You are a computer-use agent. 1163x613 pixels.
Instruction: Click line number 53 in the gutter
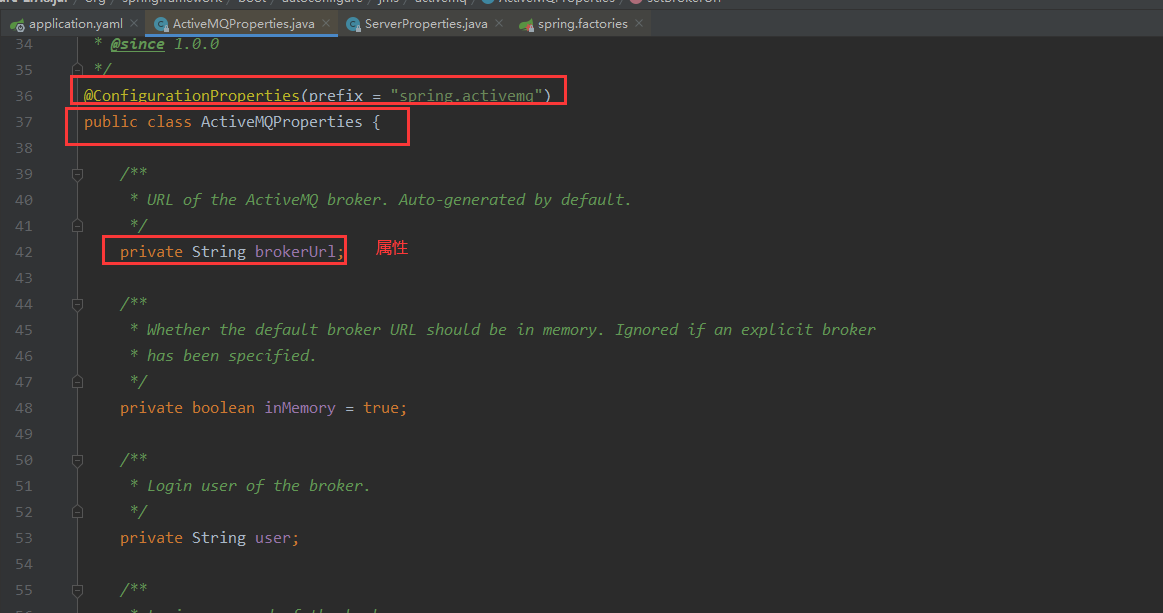[x=24, y=538]
